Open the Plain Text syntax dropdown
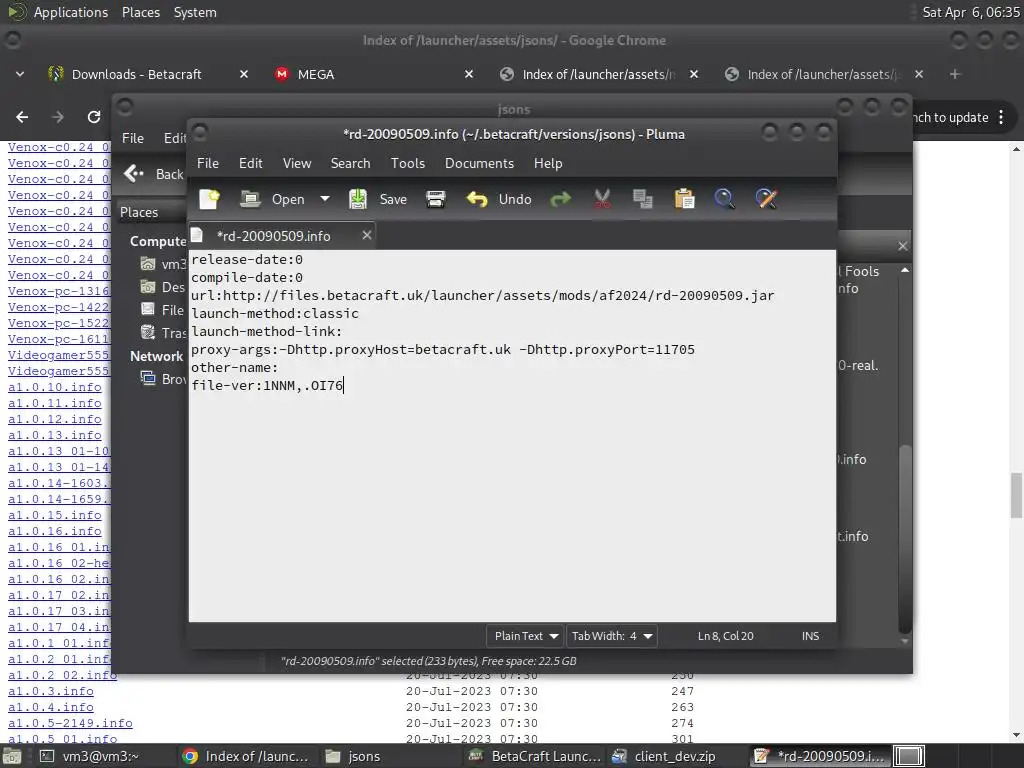The width and height of the screenshot is (1024, 768). click(x=525, y=636)
